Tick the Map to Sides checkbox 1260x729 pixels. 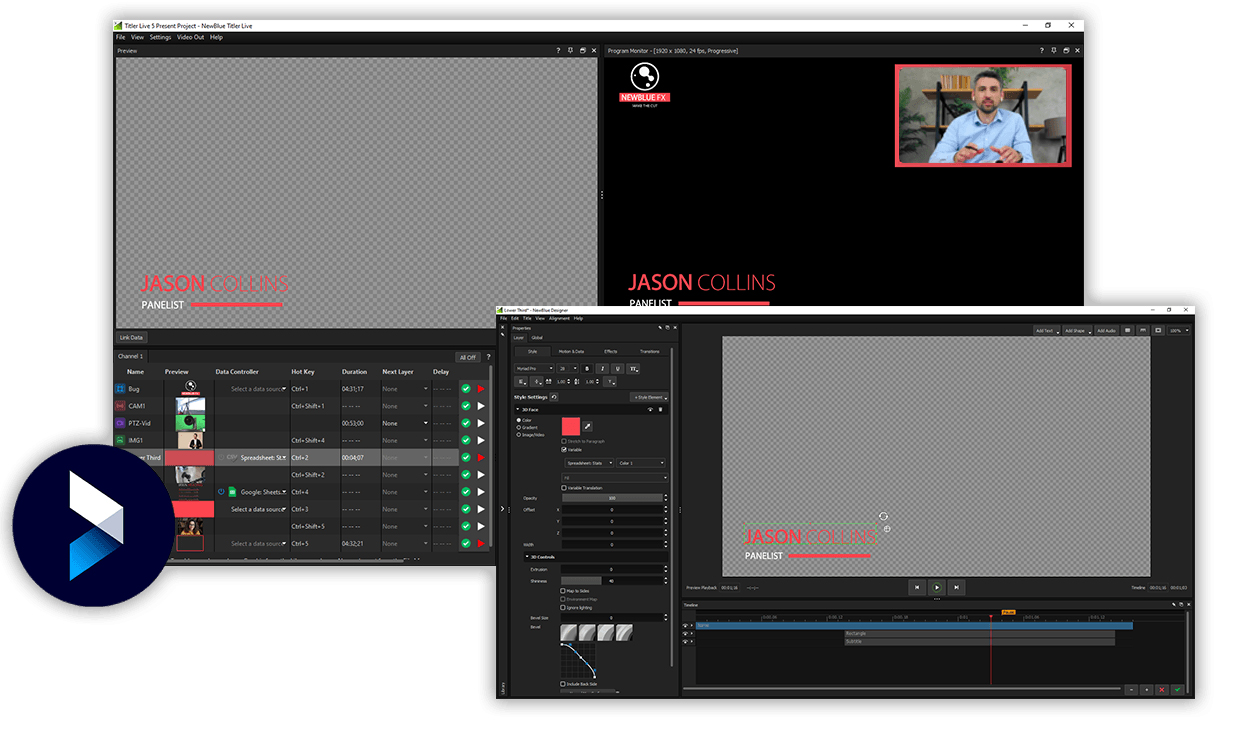564,591
